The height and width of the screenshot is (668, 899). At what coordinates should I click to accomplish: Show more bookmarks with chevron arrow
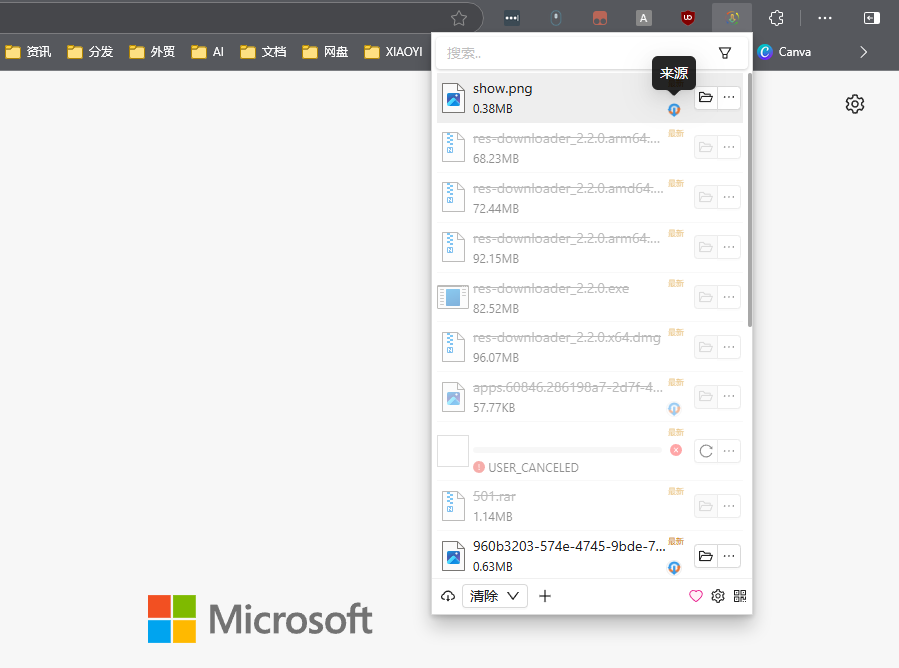(x=863, y=52)
